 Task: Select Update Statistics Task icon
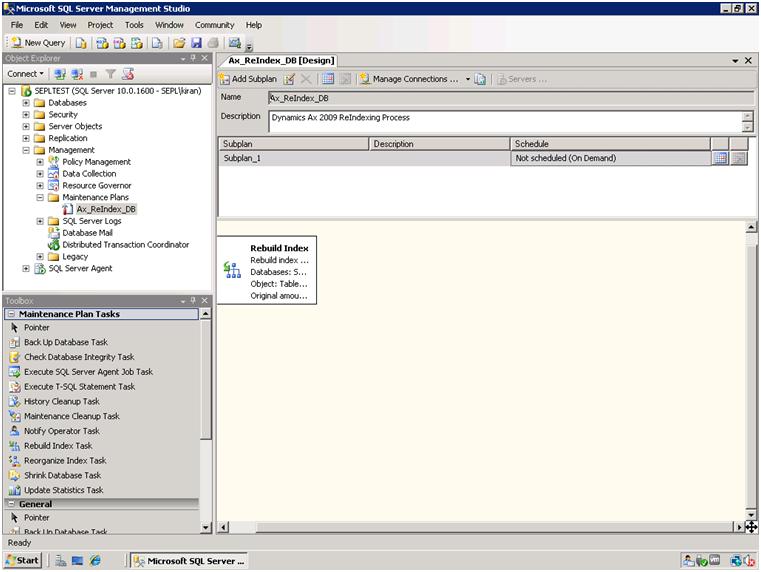15,490
